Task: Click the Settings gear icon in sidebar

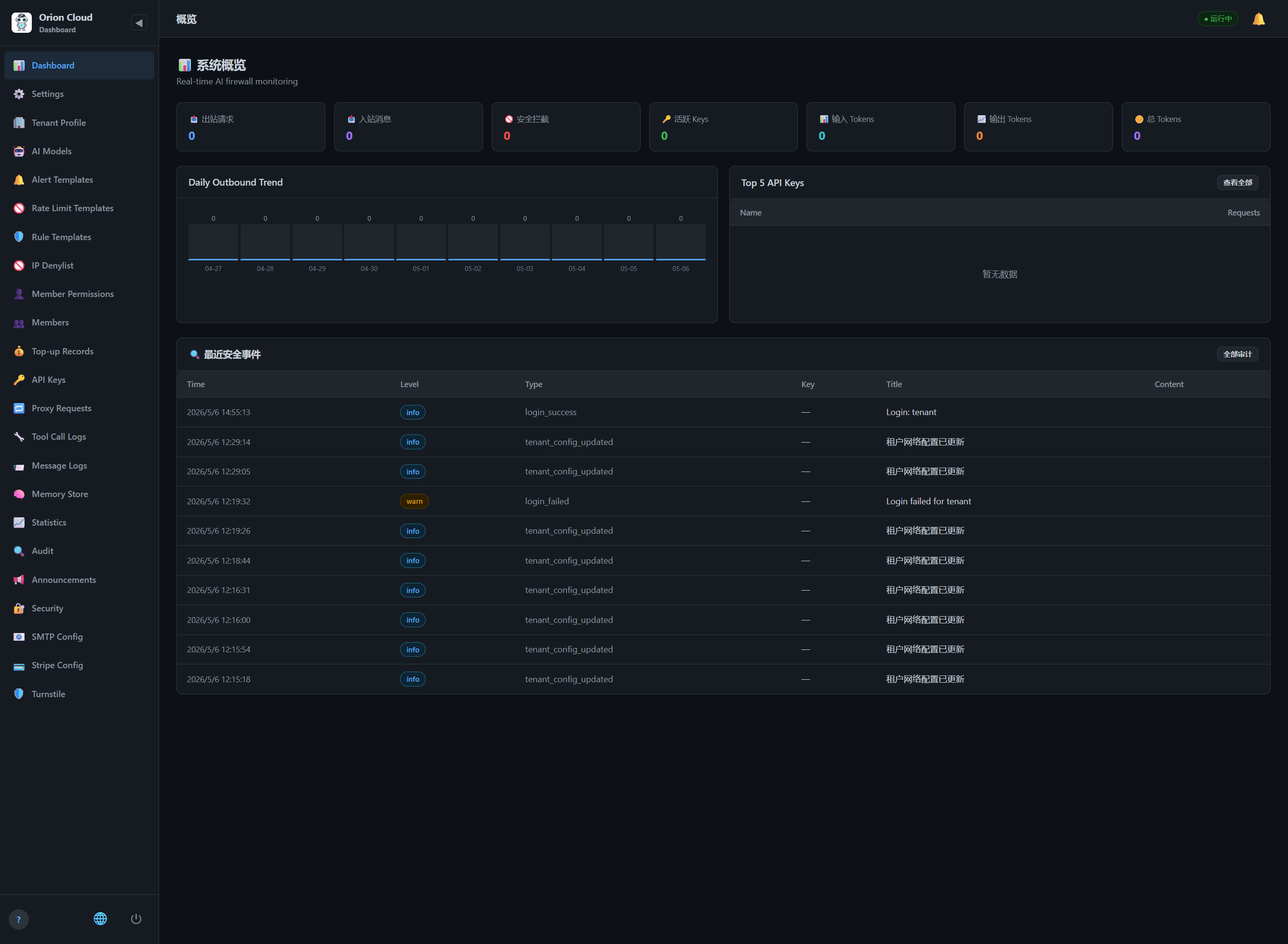Action: click(x=19, y=94)
